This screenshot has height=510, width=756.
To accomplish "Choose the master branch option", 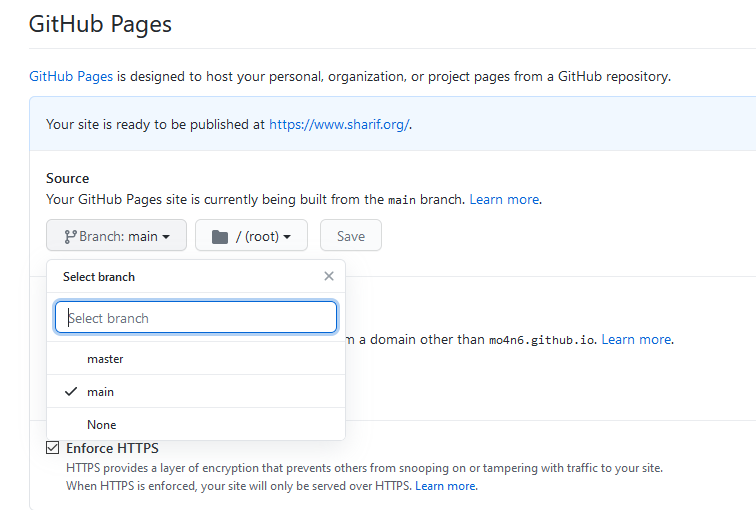I will [x=196, y=359].
